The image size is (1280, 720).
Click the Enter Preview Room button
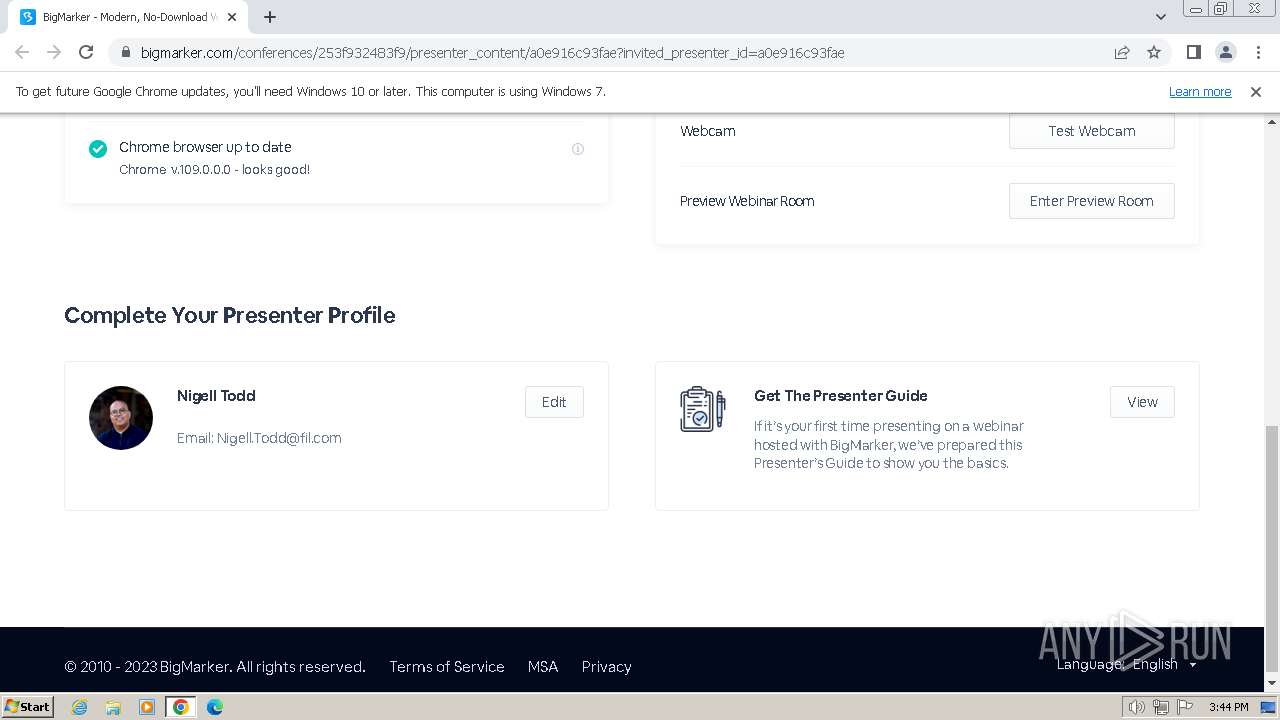coord(1092,201)
